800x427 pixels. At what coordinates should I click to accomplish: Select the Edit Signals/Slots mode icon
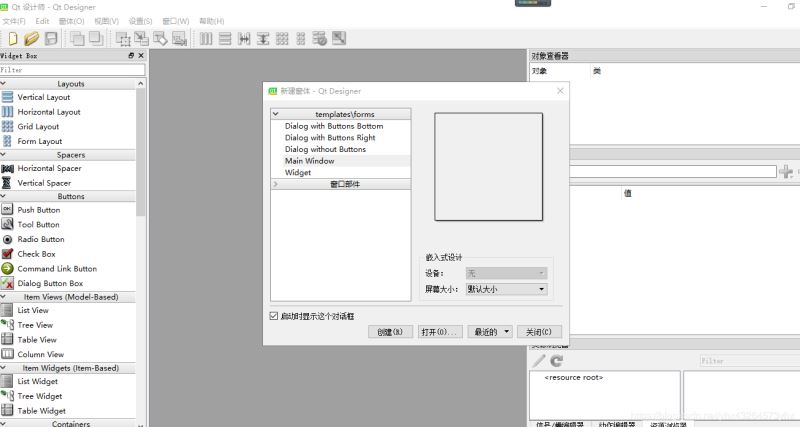(141, 38)
